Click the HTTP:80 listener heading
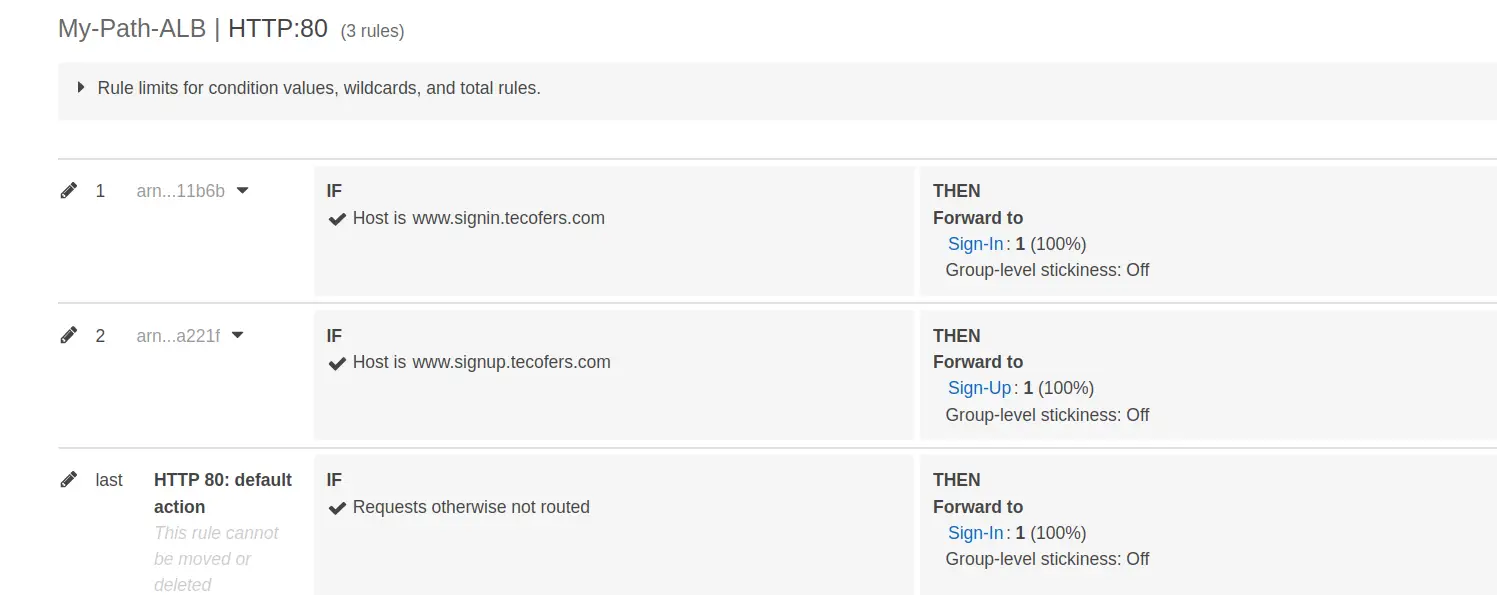The width and height of the screenshot is (1497, 595). point(278,29)
